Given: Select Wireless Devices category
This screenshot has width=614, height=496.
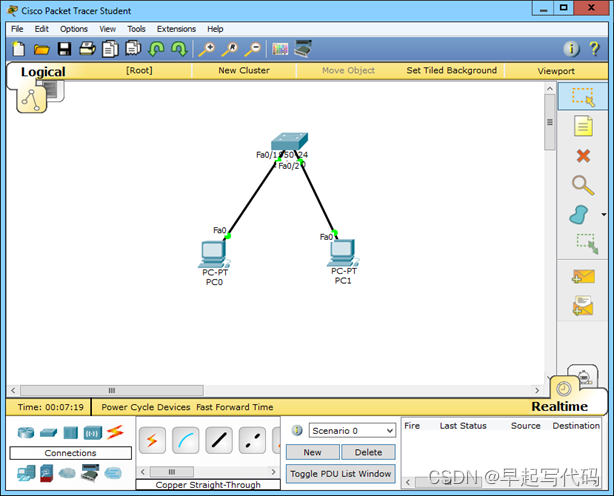Looking at the screenshot, I should (x=93, y=433).
